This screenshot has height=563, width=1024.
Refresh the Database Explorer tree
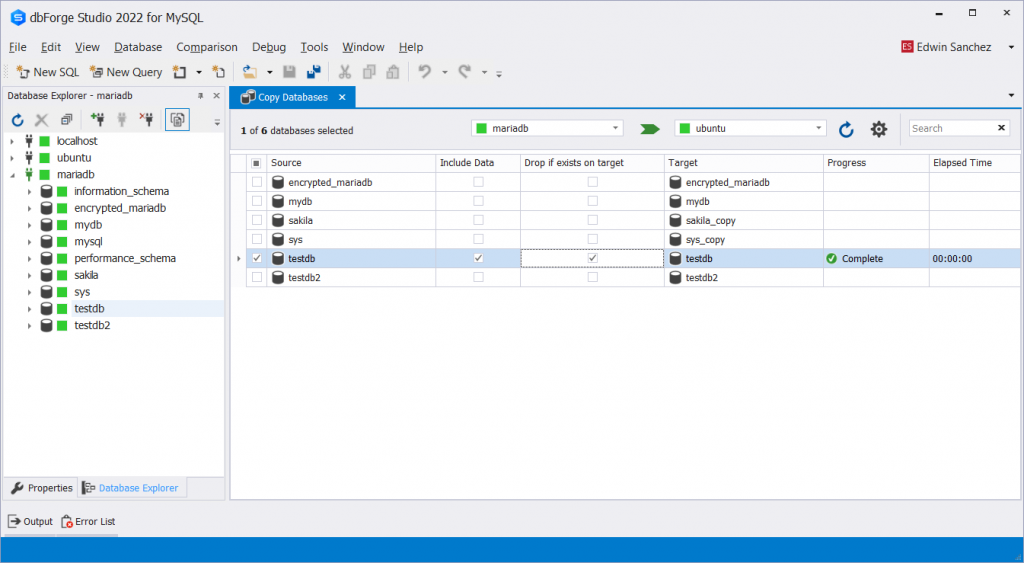point(18,120)
